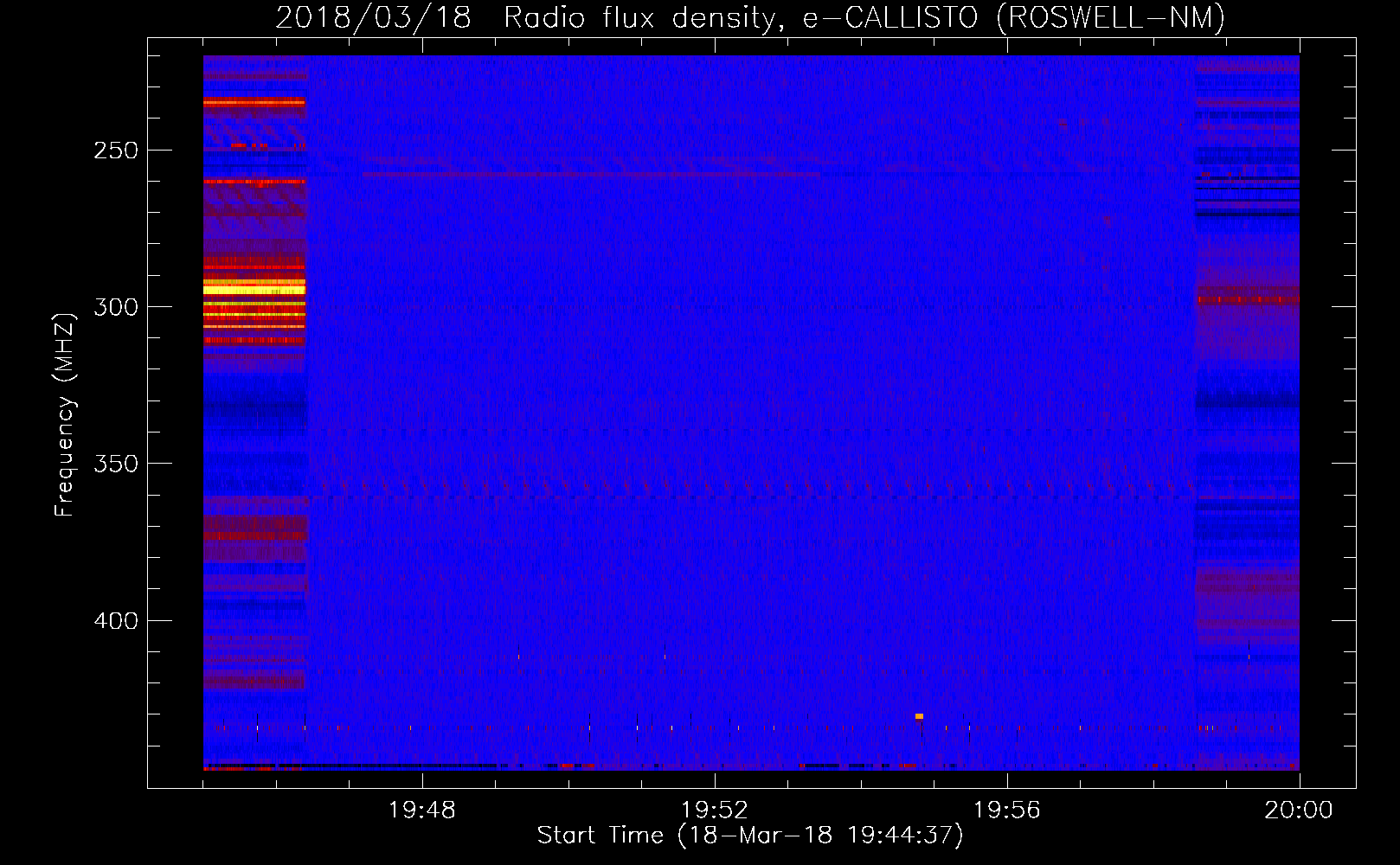
Task: Click the small orange spot near 19:54:45
Action: [x=919, y=716]
